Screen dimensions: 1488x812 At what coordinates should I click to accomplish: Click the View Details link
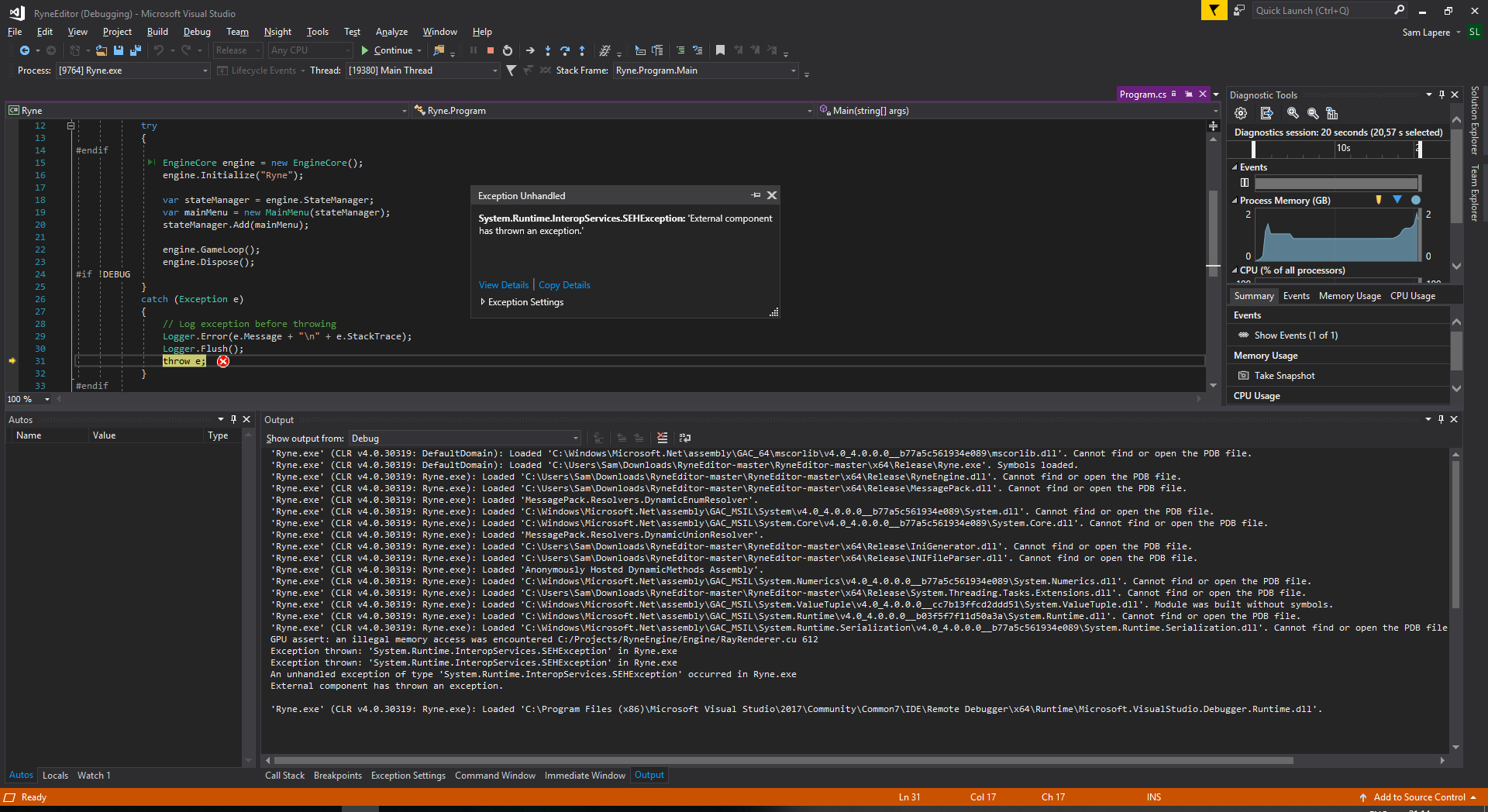503,285
